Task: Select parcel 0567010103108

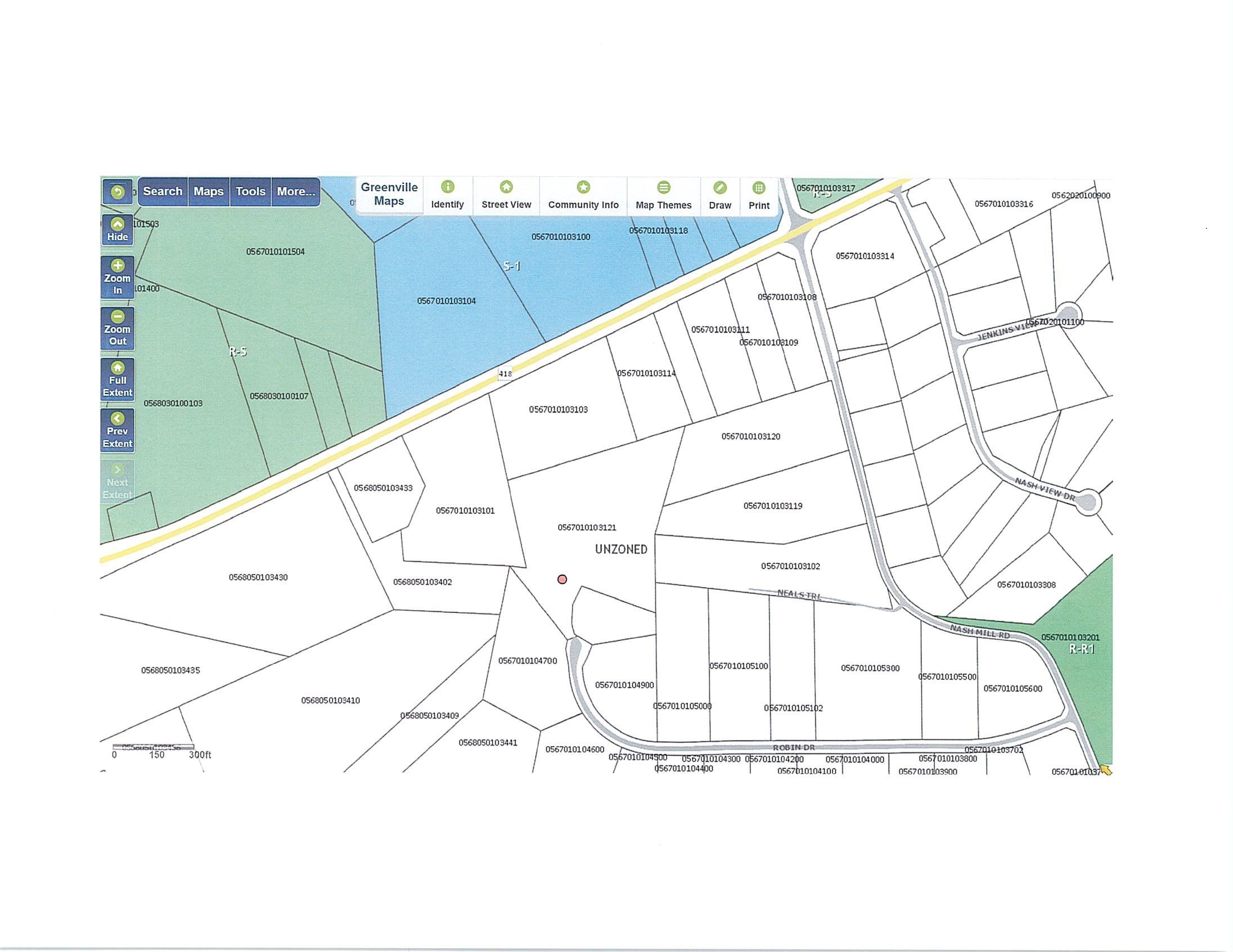Action: 787,297
